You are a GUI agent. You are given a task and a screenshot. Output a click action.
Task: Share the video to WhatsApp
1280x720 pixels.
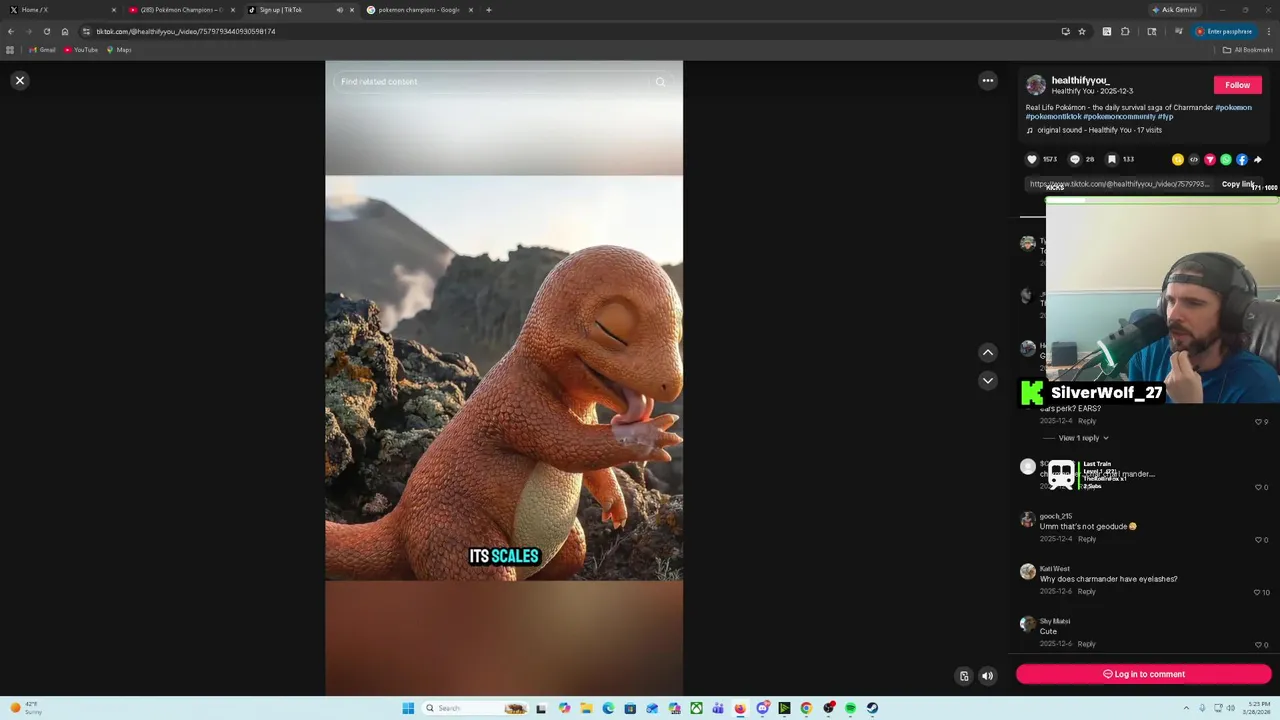pyautogui.click(x=1226, y=159)
